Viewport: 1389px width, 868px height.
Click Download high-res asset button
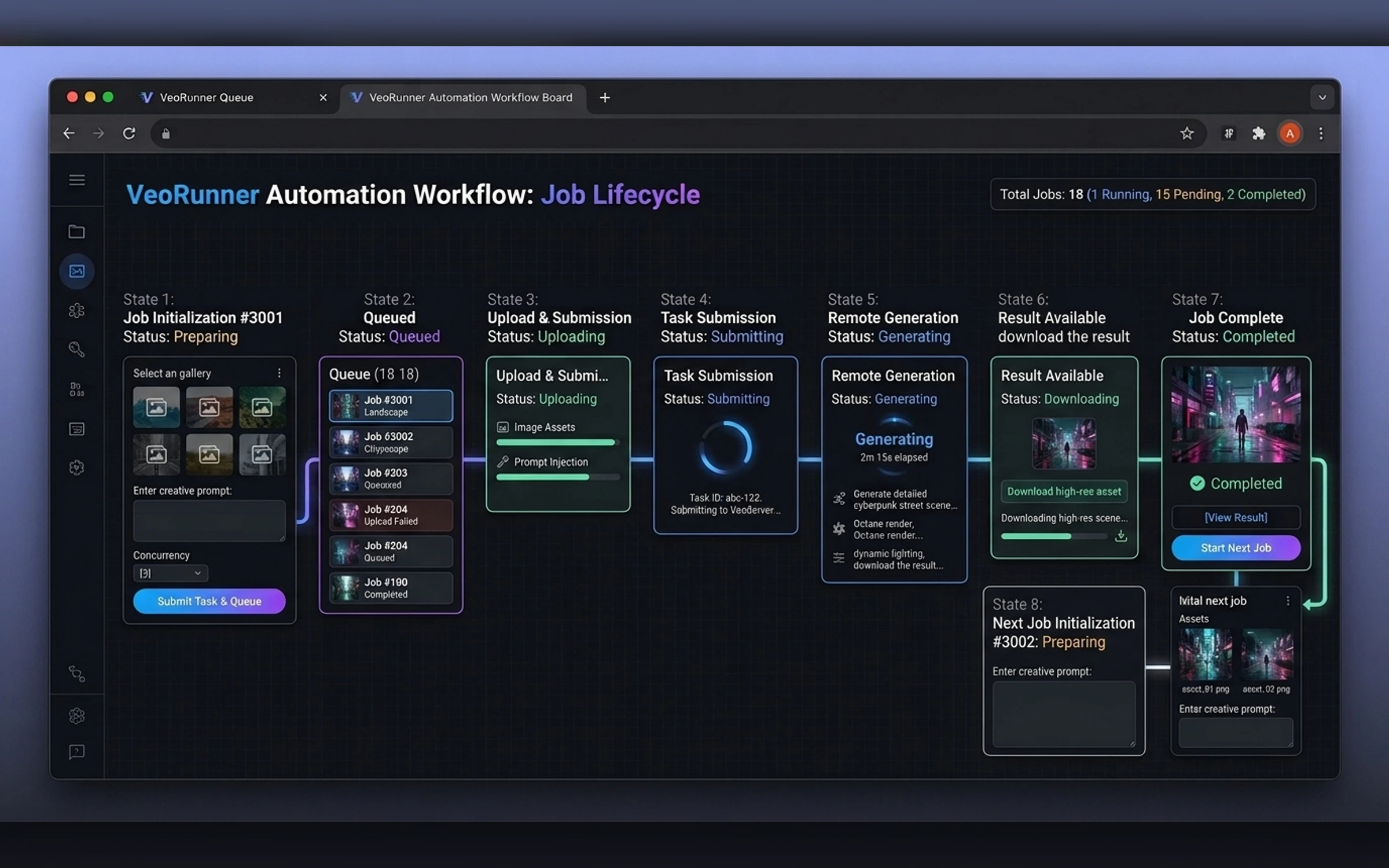pos(1064,491)
